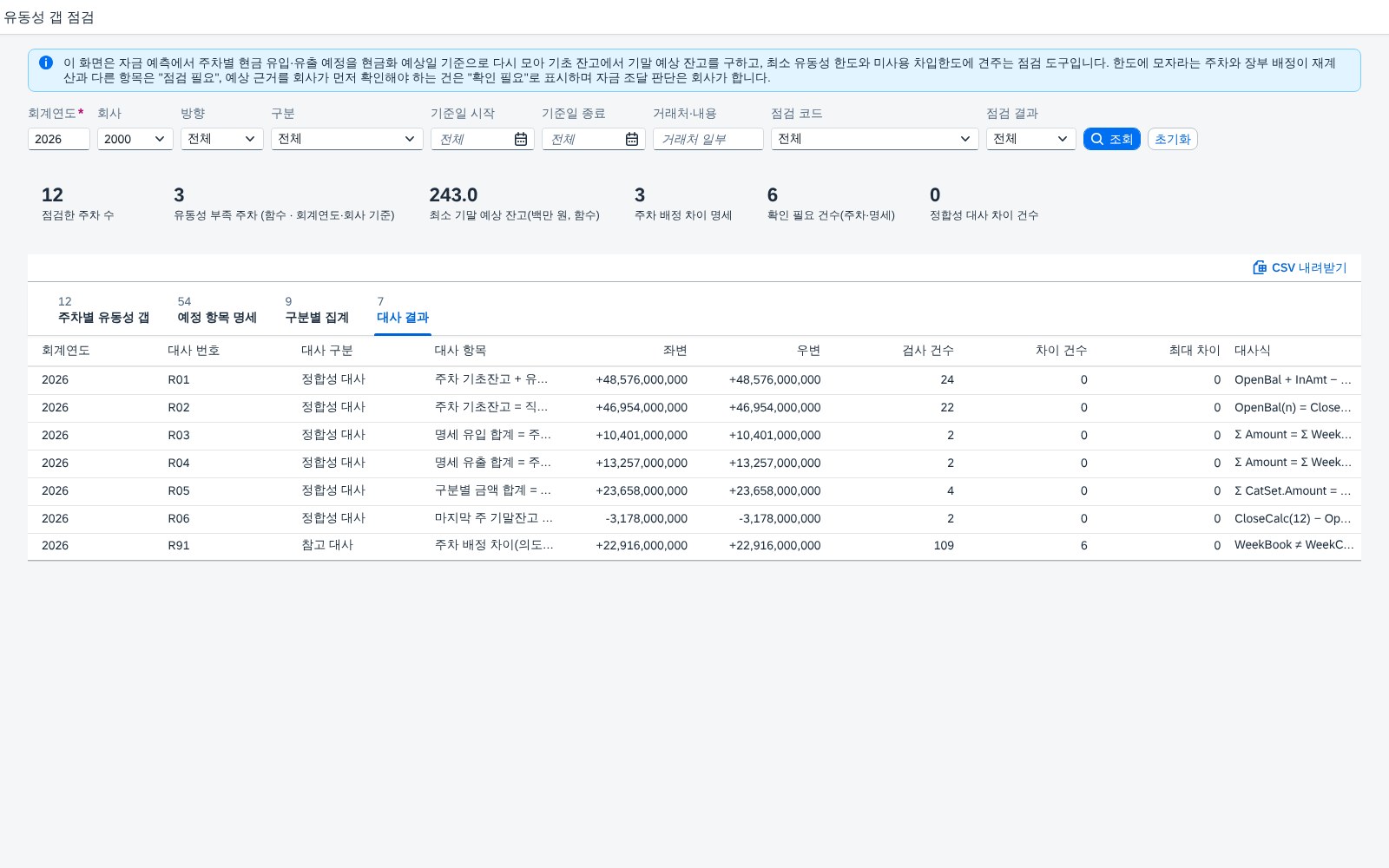Image resolution: width=1389 pixels, height=868 pixels.
Task: Select the R02 row number cell
Action: tap(179, 408)
